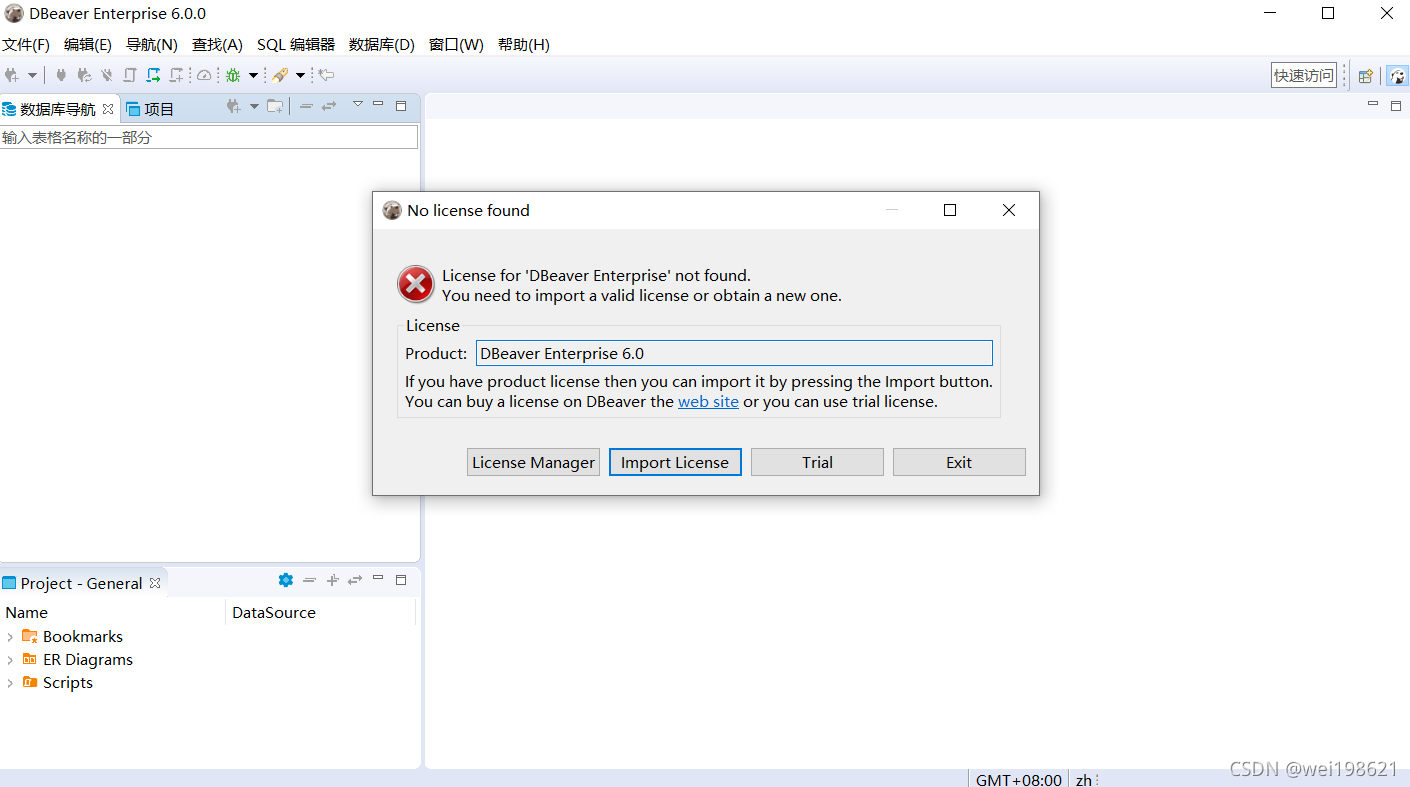Image resolution: width=1410 pixels, height=787 pixels.
Task: Click the green bug Debug icon
Action: pyautogui.click(x=233, y=75)
